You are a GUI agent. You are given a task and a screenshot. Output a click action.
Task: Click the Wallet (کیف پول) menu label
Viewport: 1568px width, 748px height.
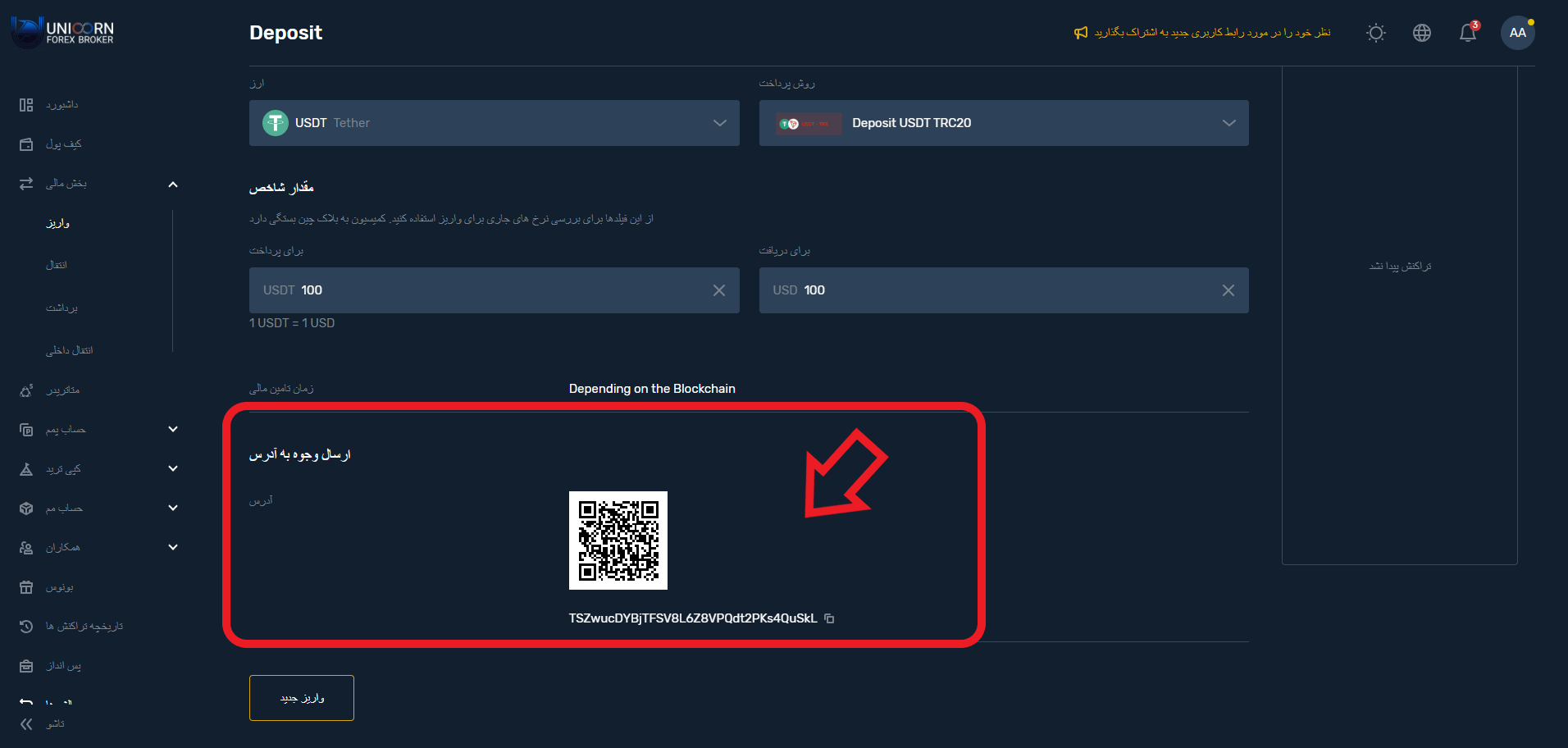pyautogui.click(x=64, y=144)
